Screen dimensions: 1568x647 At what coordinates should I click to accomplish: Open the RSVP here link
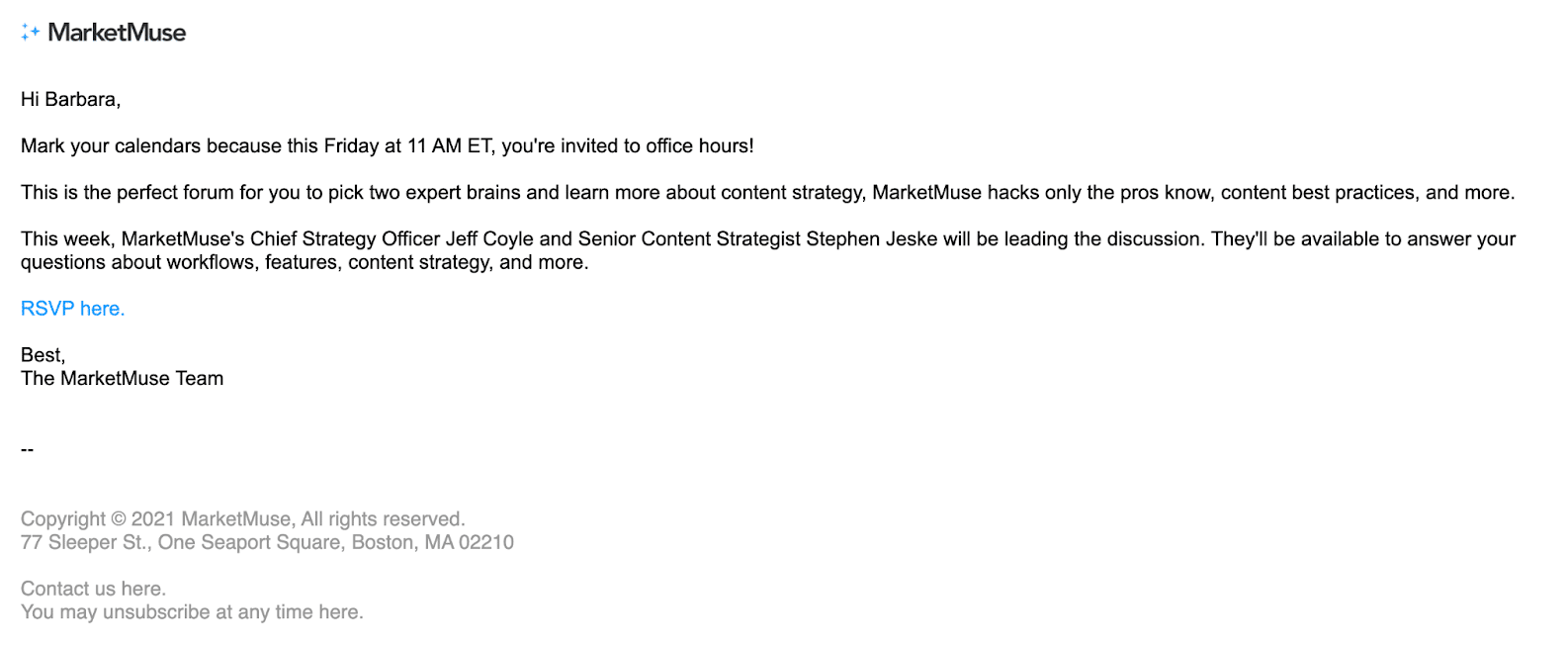tap(73, 309)
